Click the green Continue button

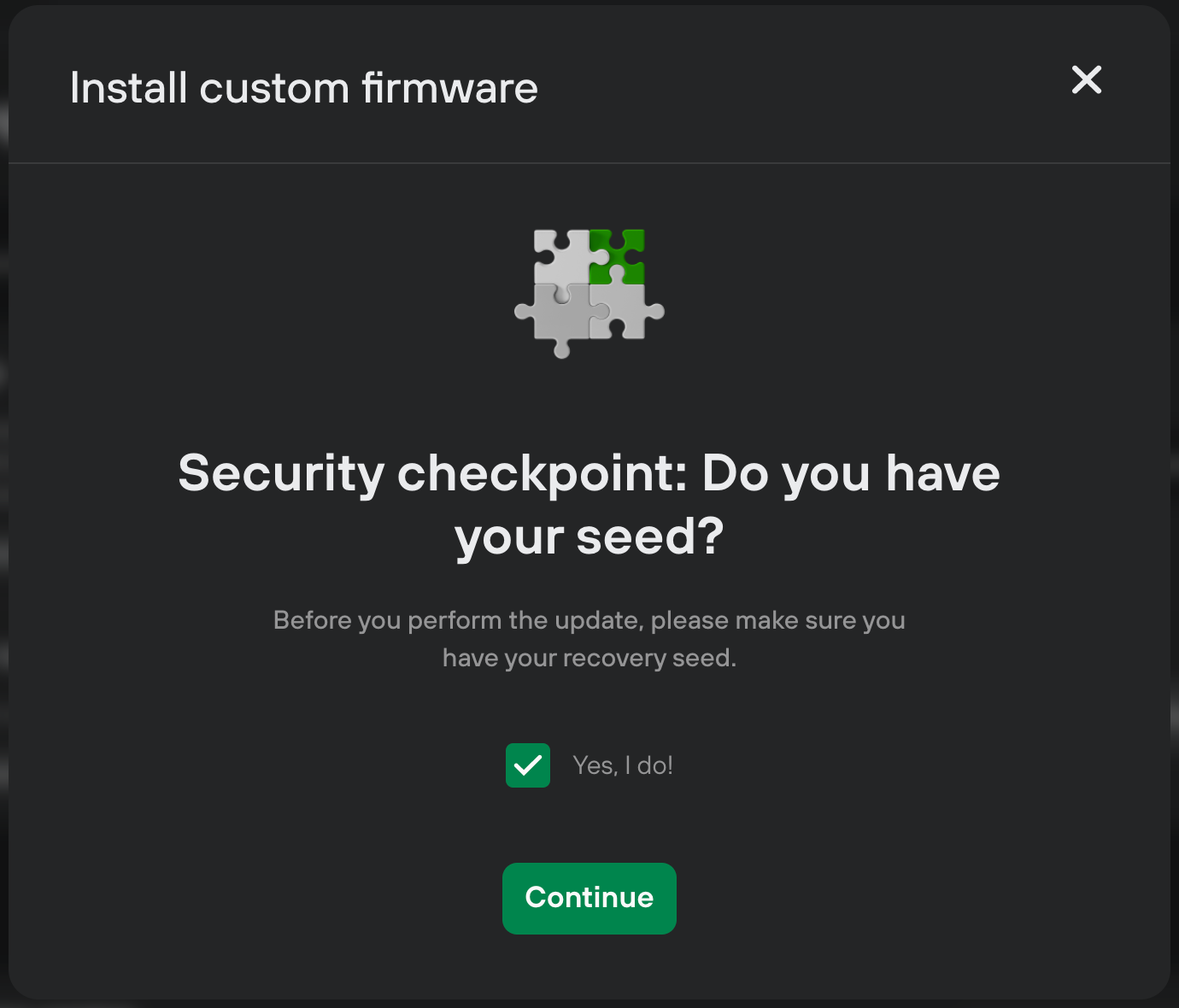tap(589, 899)
